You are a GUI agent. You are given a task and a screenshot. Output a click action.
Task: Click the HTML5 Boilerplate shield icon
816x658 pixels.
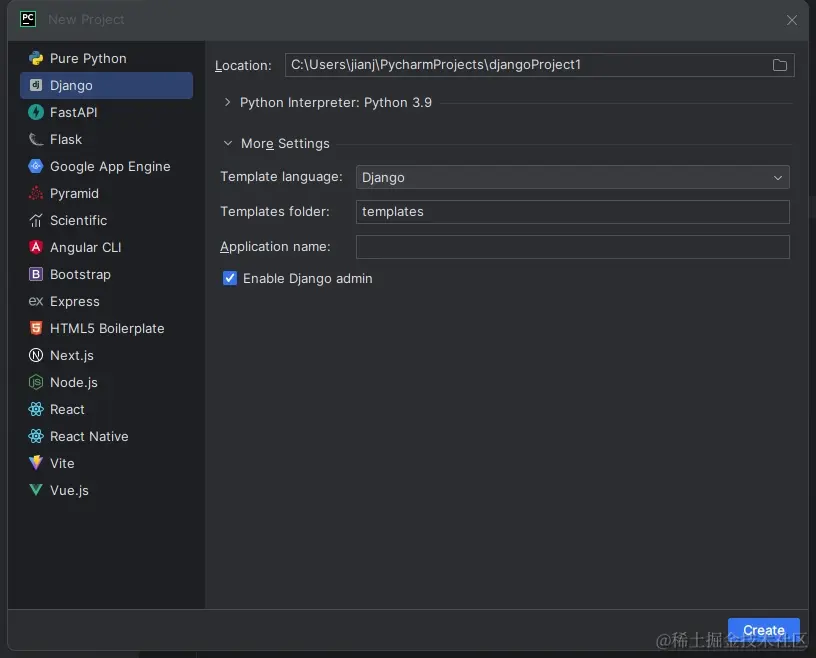click(36, 328)
